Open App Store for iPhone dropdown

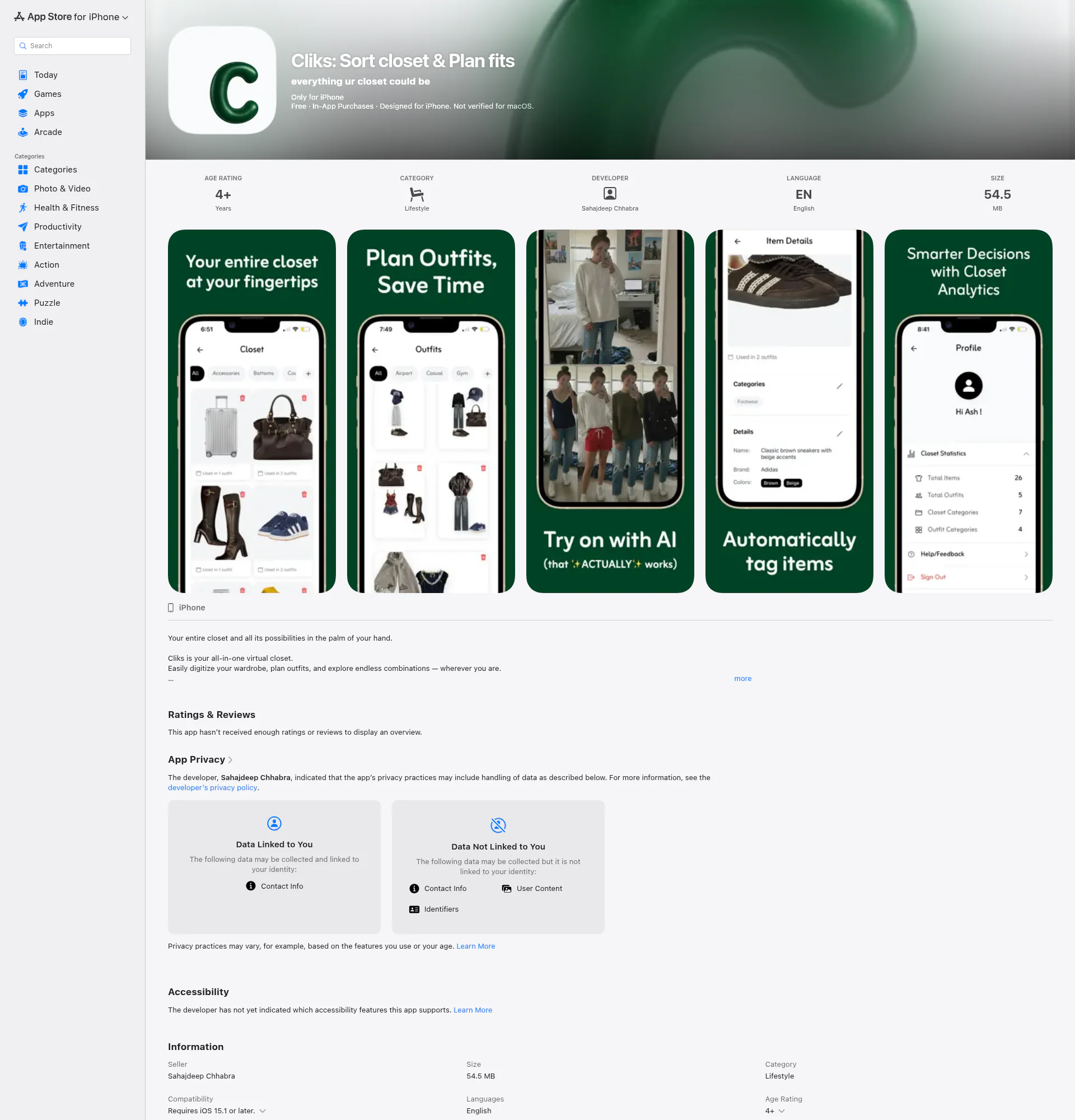coord(72,17)
